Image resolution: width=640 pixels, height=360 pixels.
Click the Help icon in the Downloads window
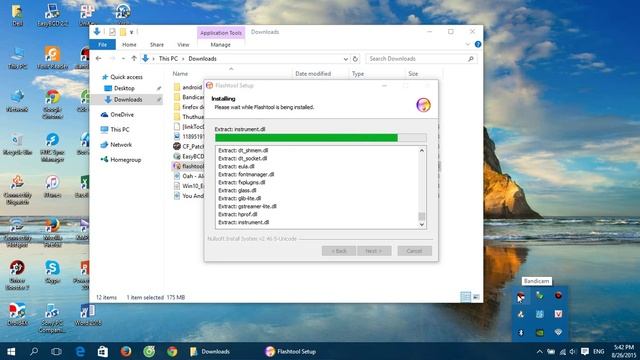point(478,44)
